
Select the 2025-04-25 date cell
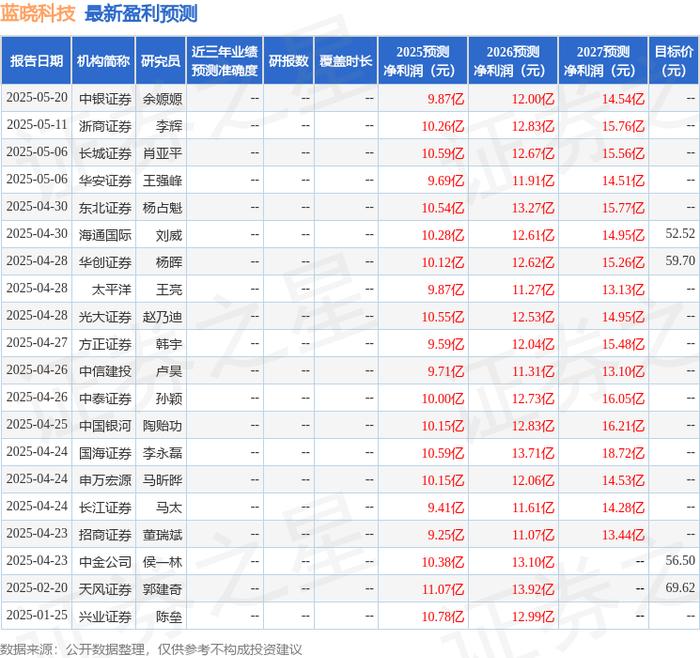(37, 424)
